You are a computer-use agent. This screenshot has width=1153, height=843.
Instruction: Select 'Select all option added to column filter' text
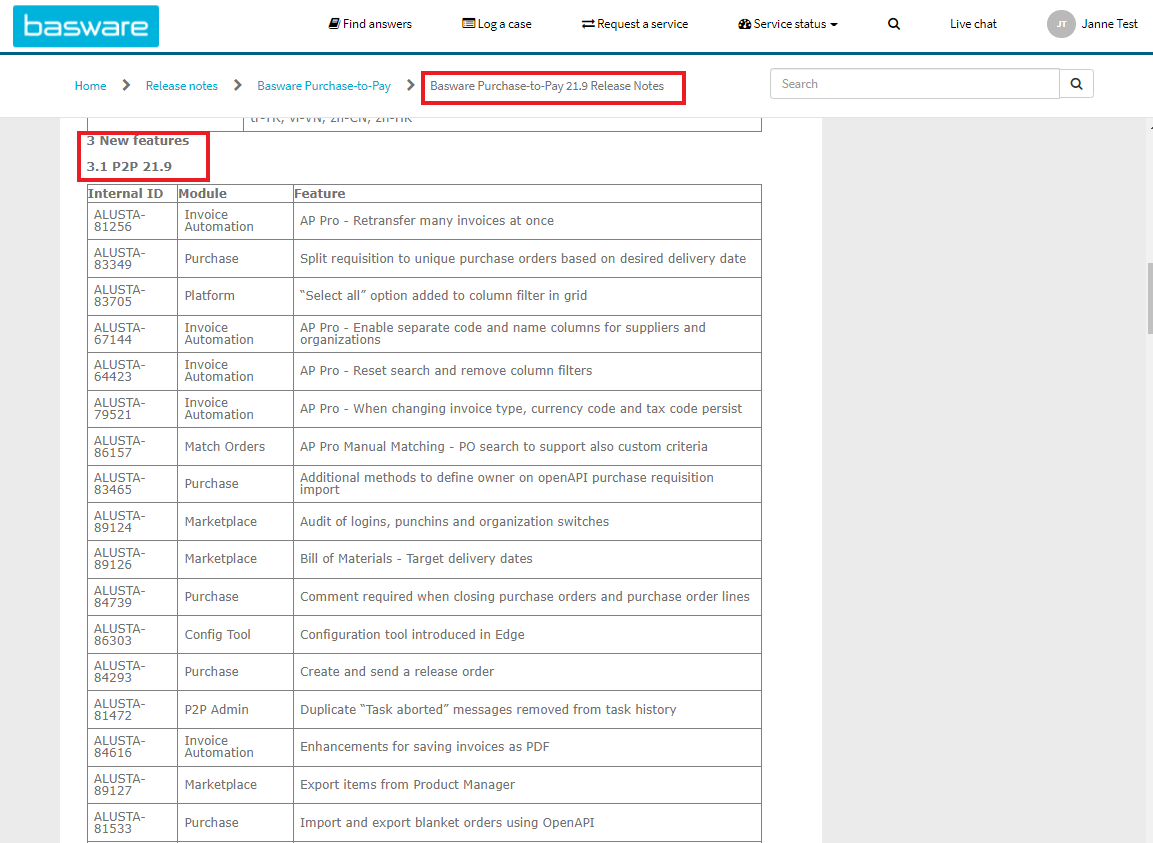443,296
